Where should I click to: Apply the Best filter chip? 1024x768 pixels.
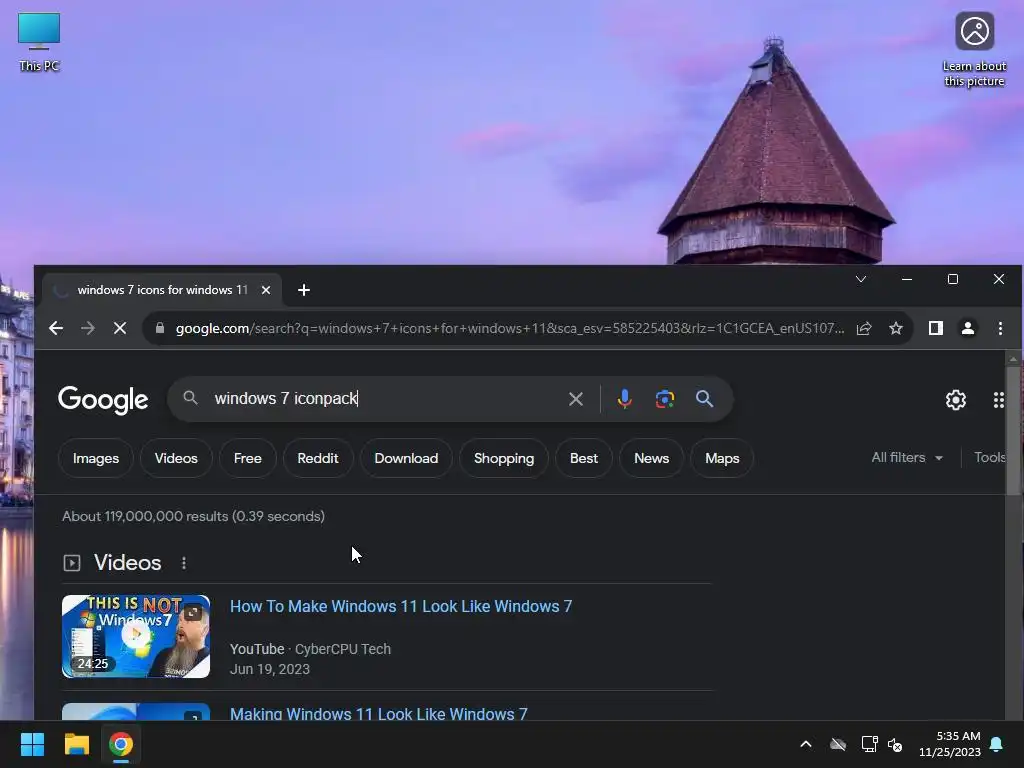tap(584, 458)
